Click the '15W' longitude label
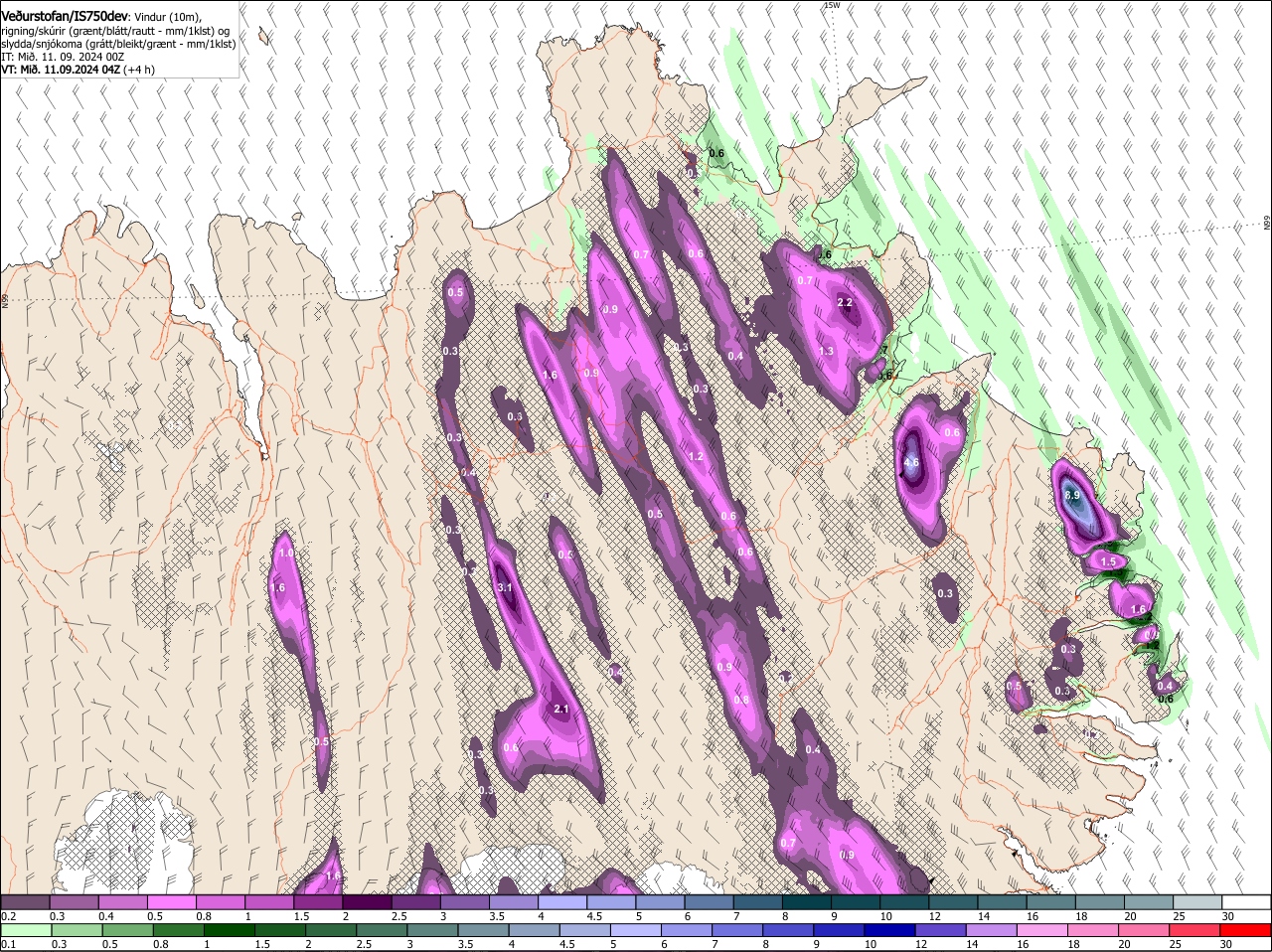Viewport: 1272px width, 952px height. point(832,5)
